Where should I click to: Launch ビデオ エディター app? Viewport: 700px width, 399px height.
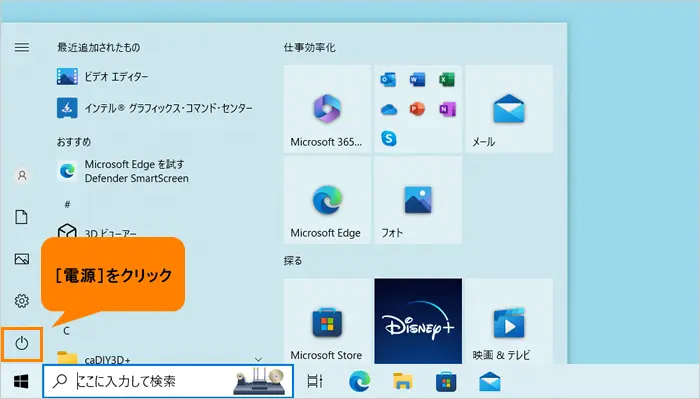point(103,77)
